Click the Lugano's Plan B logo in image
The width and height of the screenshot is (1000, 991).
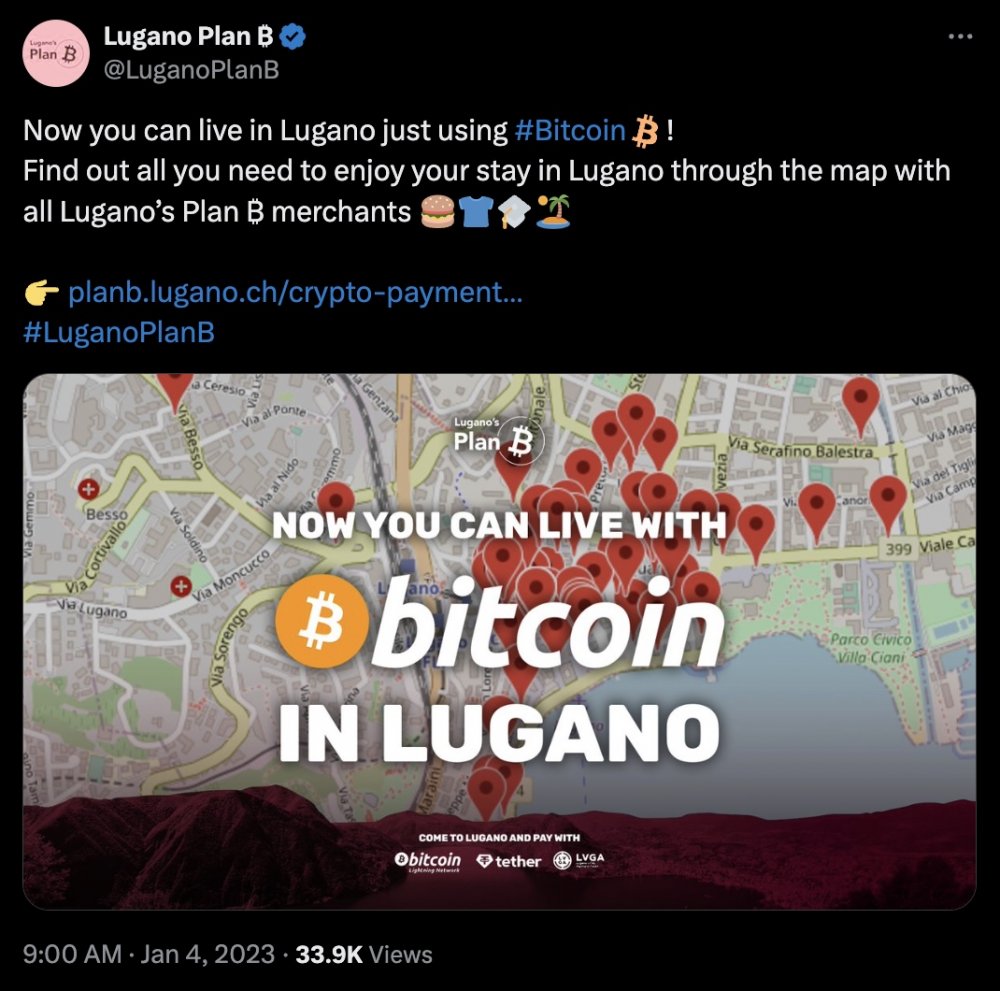coord(499,439)
